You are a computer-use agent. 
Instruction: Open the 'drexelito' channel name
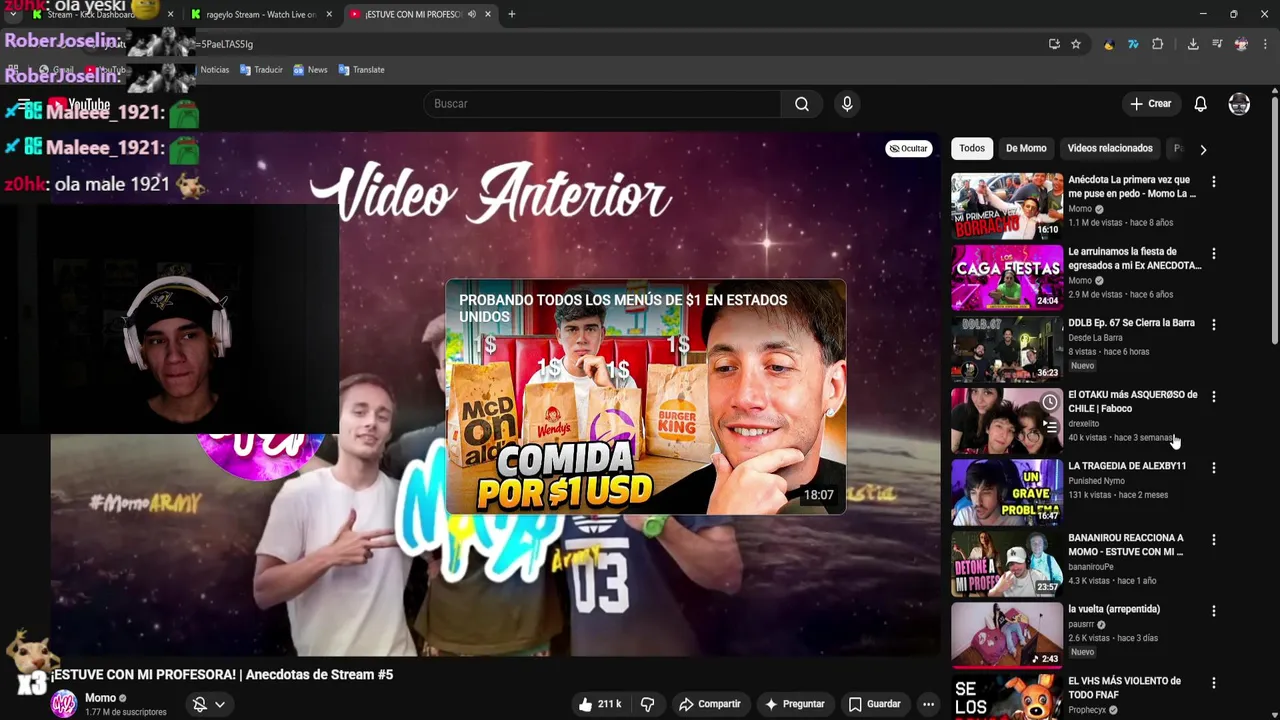[x=1083, y=424]
